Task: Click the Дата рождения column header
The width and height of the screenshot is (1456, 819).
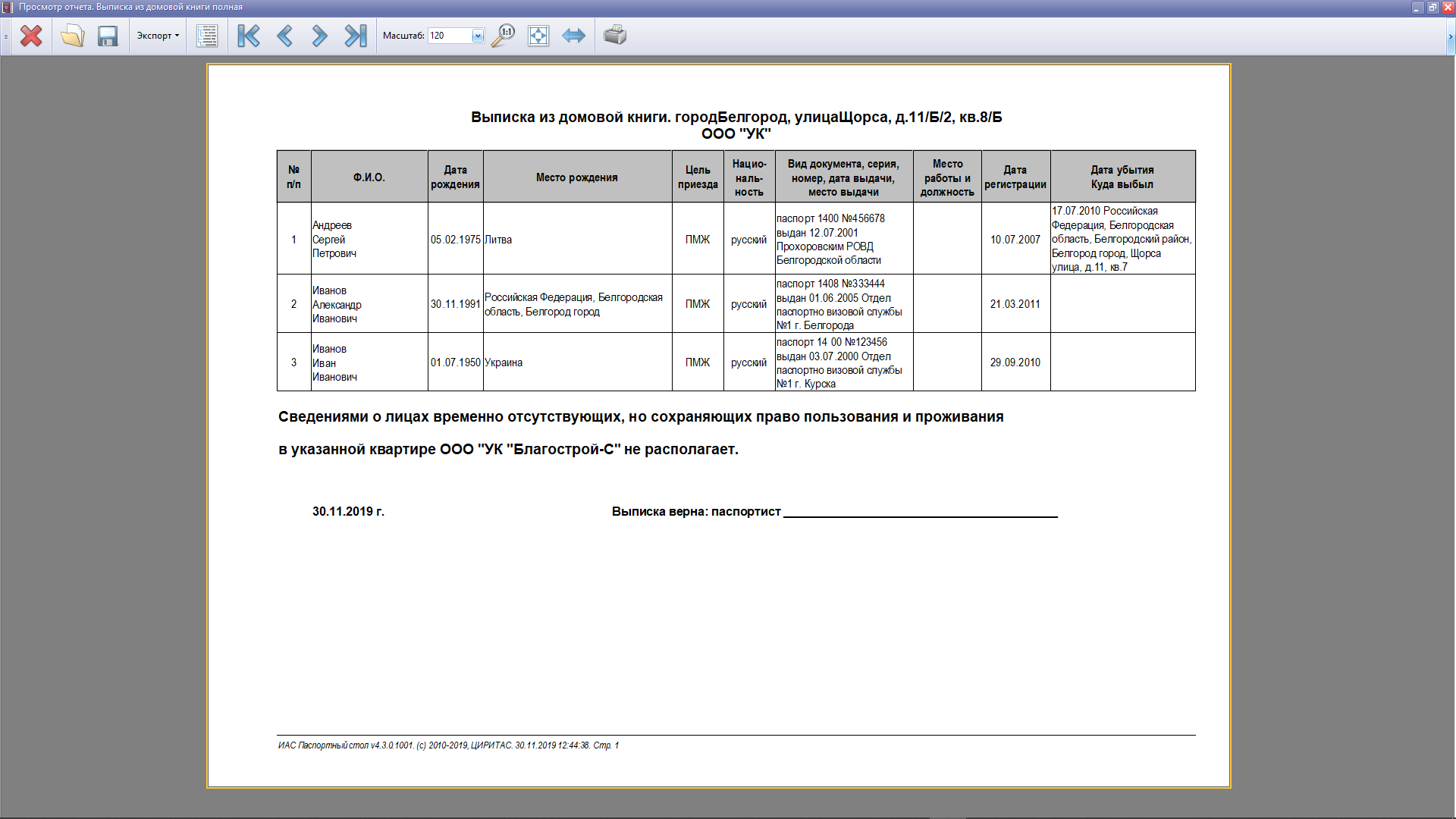Action: tap(455, 177)
